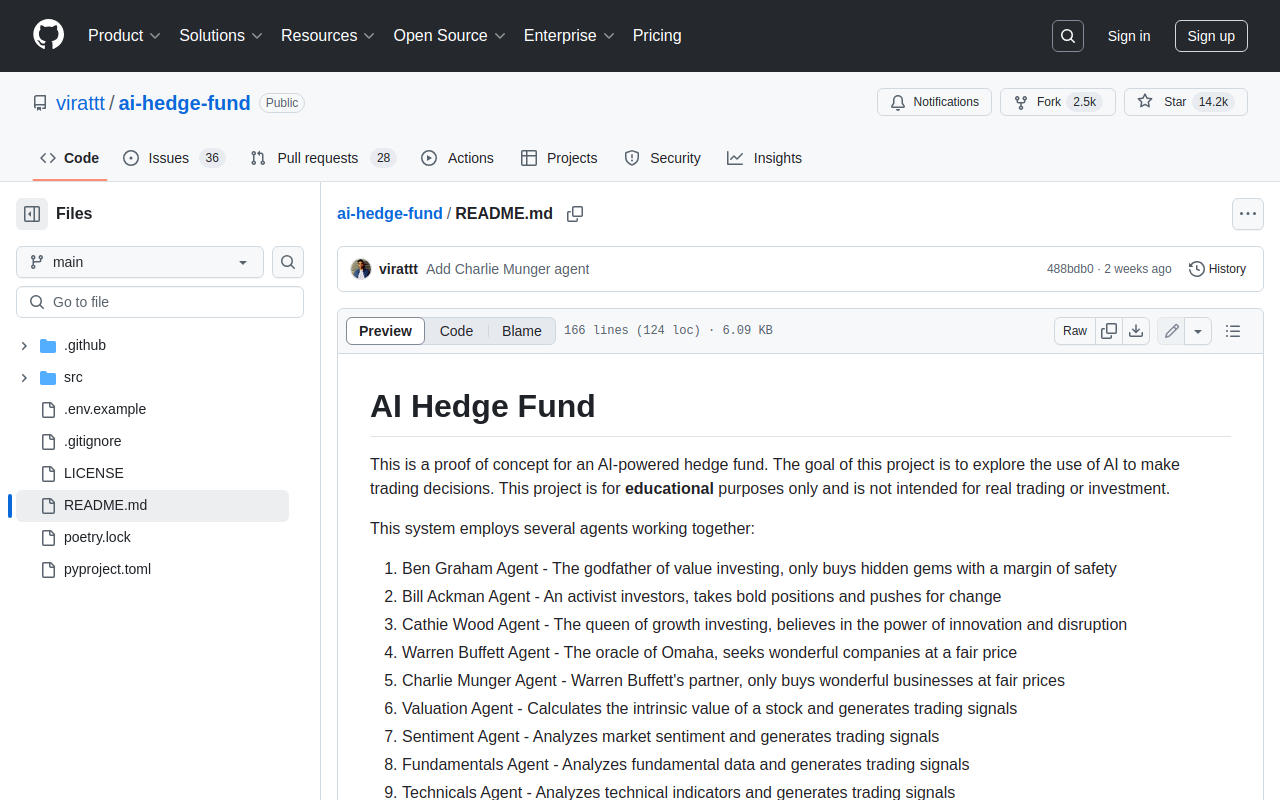Click the GitHub logo icon
This screenshot has width=1280, height=800.
[48, 35]
